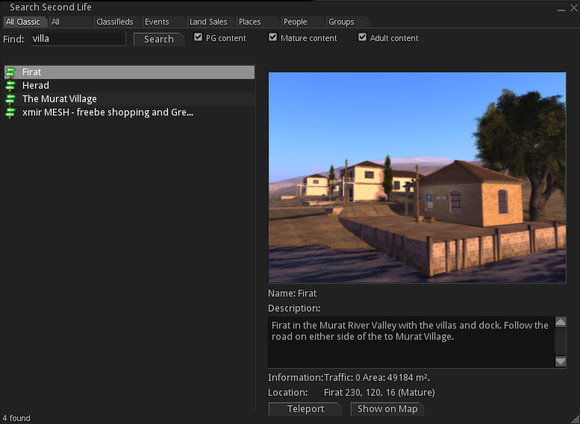The height and width of the screenshot is (424, 580).
Task: Click the Show on Map button
Action: pos(387,409)
